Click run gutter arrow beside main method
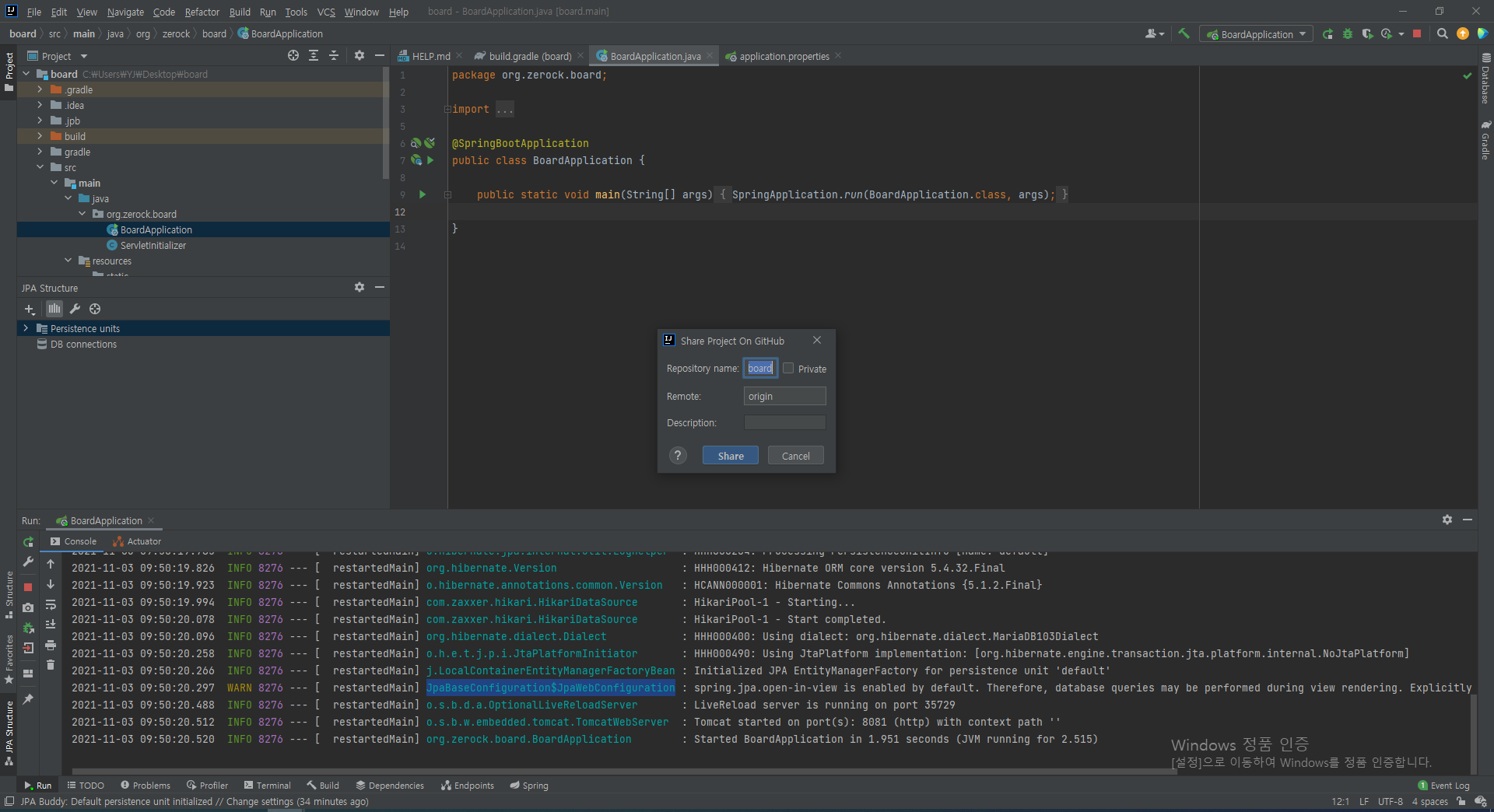The height and width of the screenshot is (812, 1494). point(423,194)
